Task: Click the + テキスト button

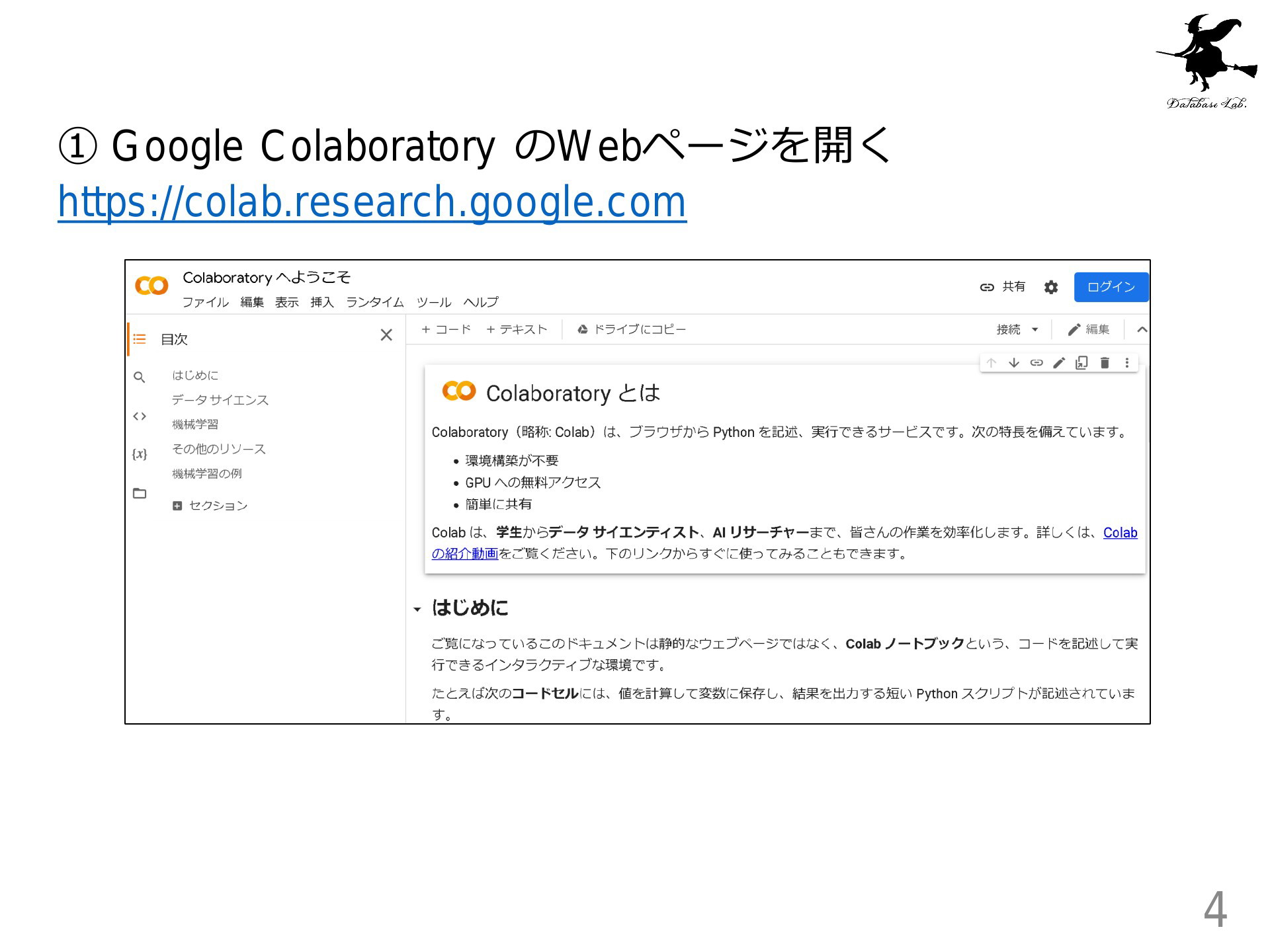Action: tap(517, 329)
